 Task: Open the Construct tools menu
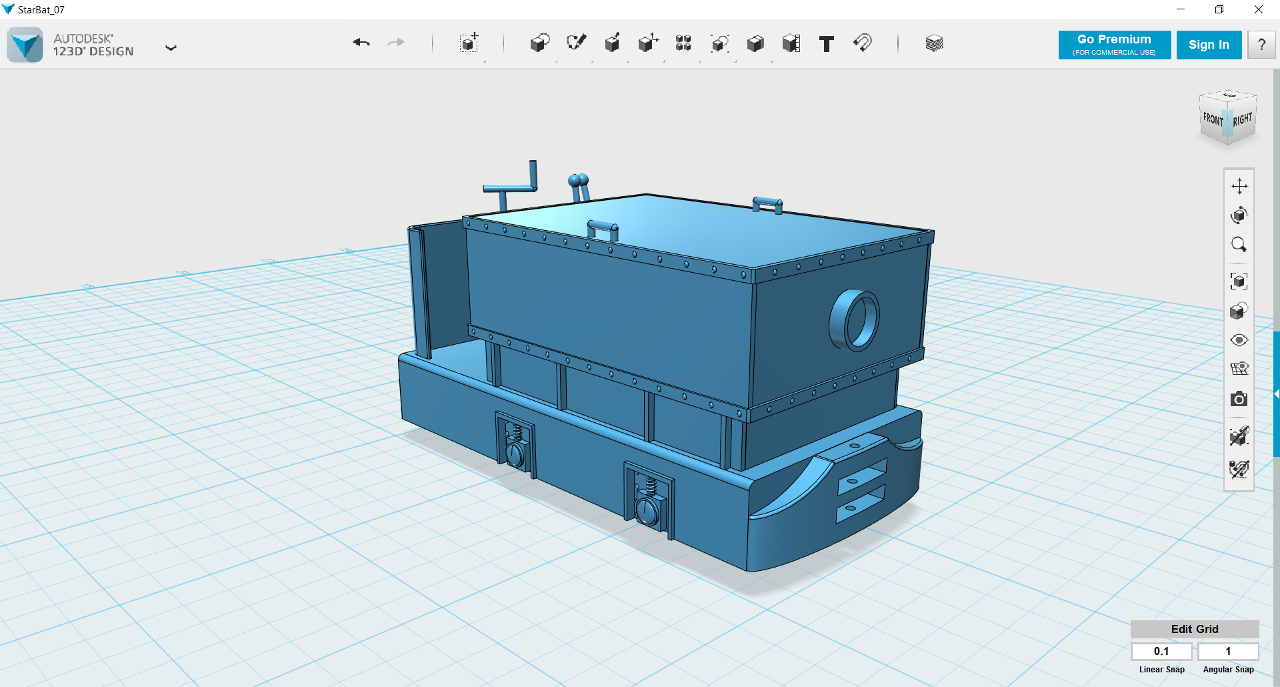[x=612, y=43]
